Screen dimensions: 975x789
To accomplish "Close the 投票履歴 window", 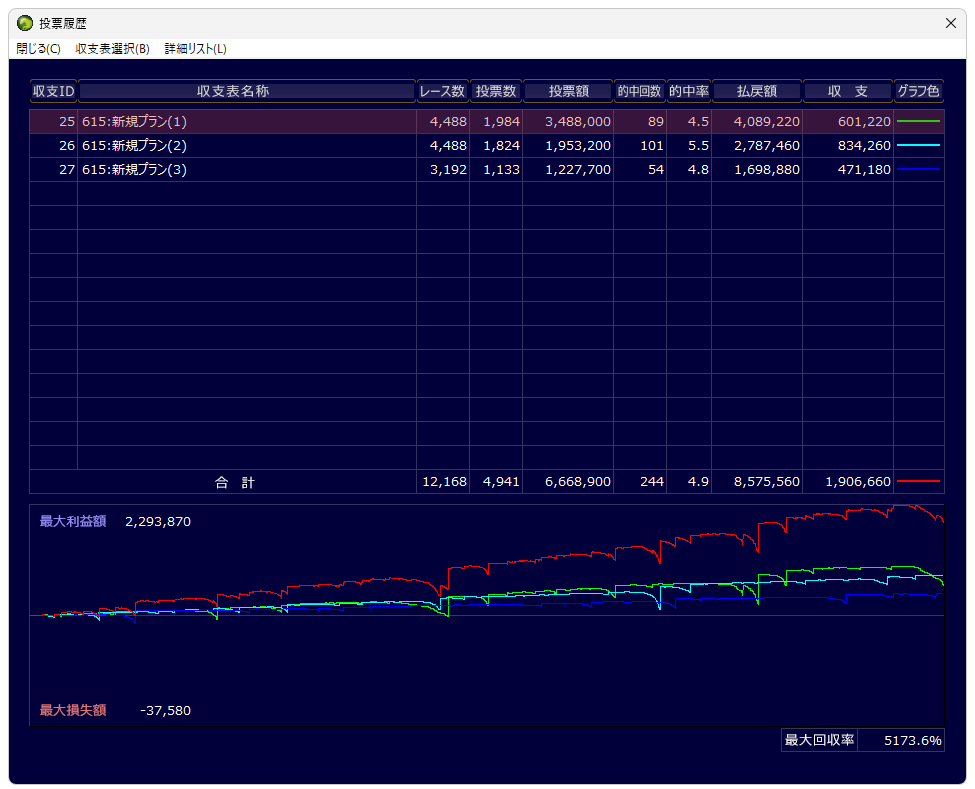I will tap(951, 23).
